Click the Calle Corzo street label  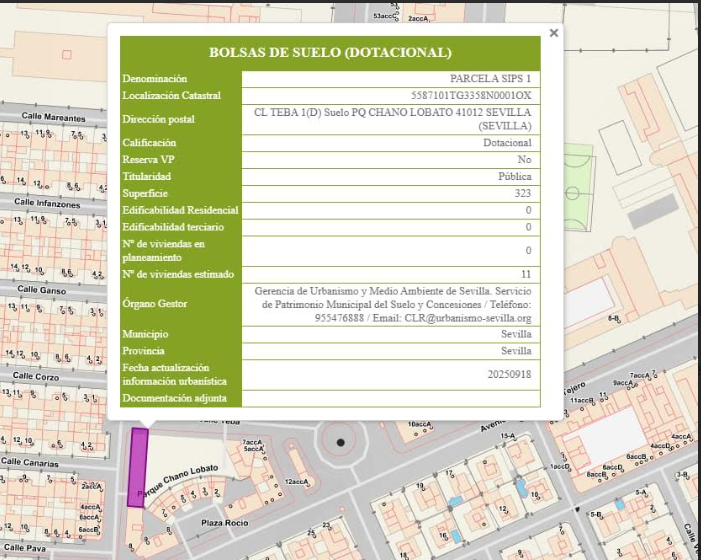(x=36, y=377)
